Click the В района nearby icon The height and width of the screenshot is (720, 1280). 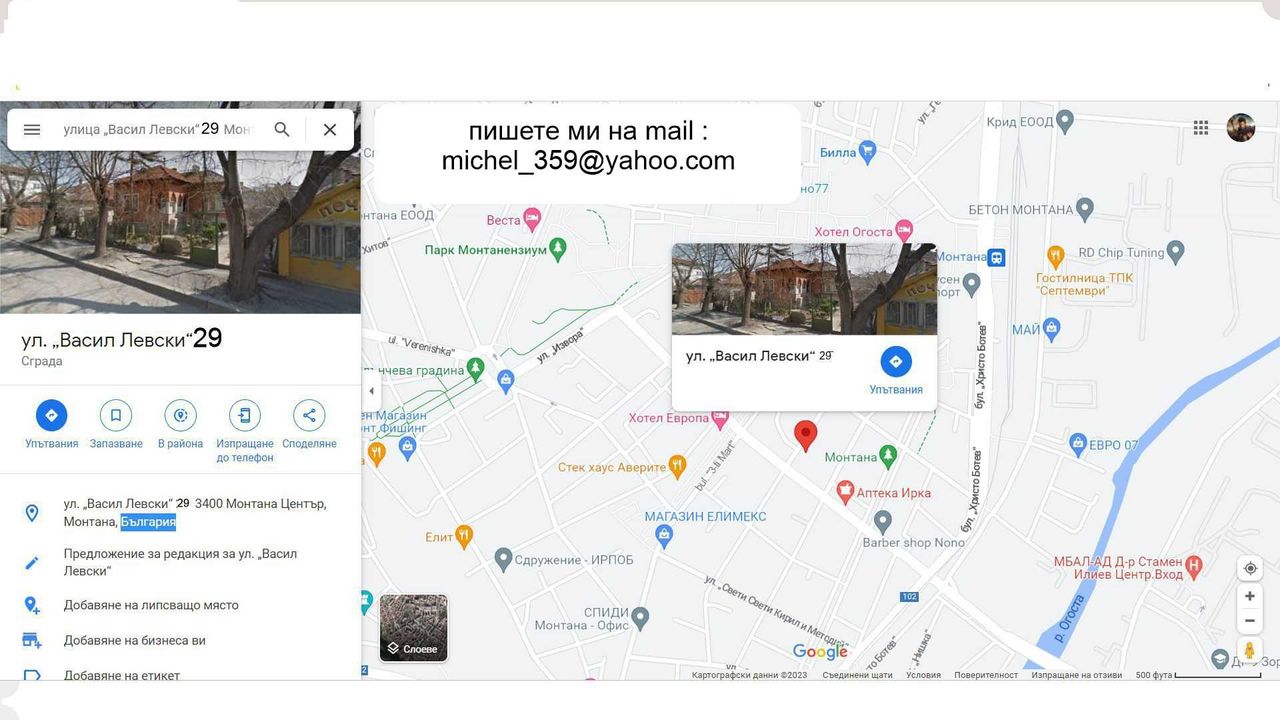click(x=180, y=415)
